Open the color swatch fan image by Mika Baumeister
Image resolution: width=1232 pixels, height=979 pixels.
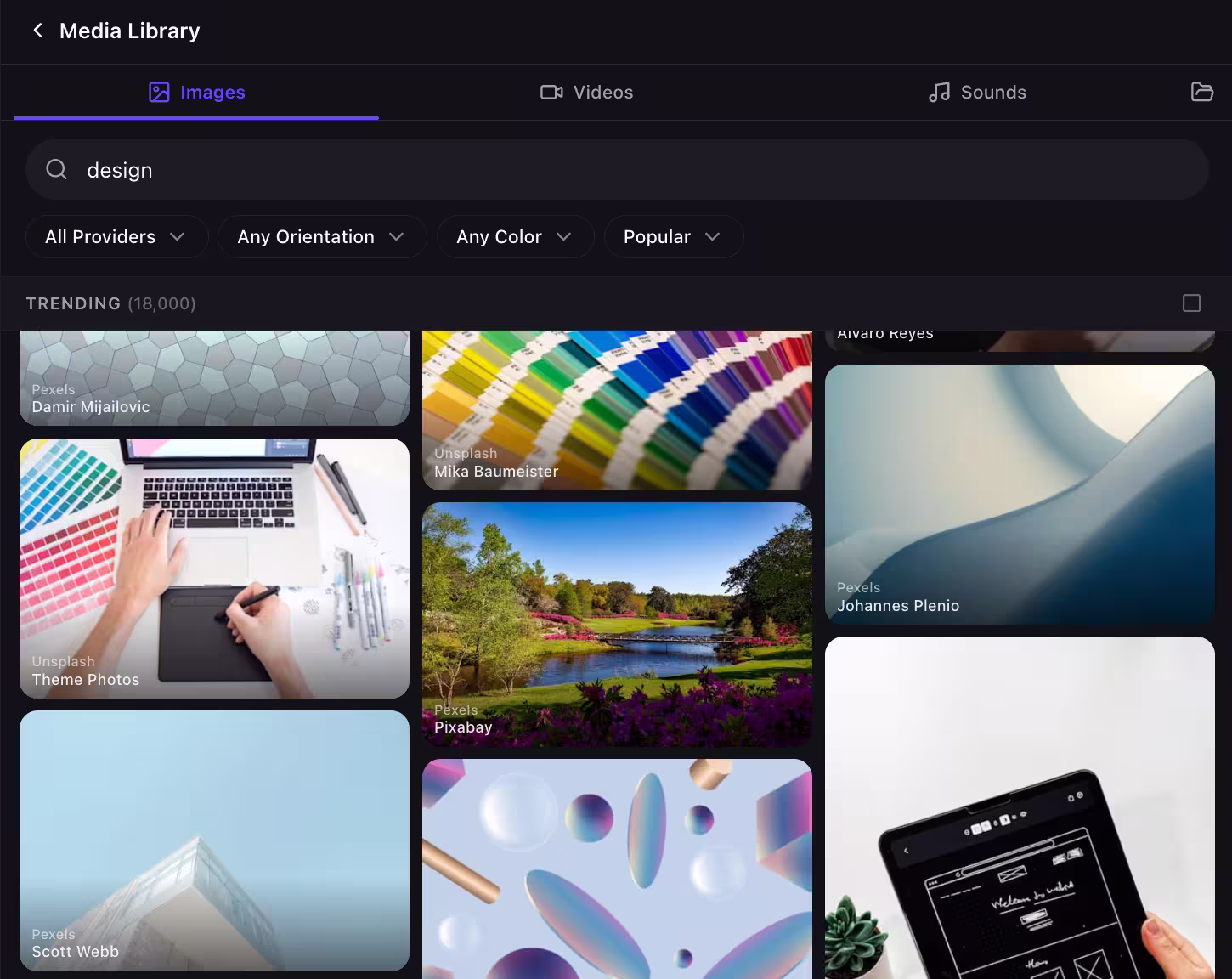[617, 399]
